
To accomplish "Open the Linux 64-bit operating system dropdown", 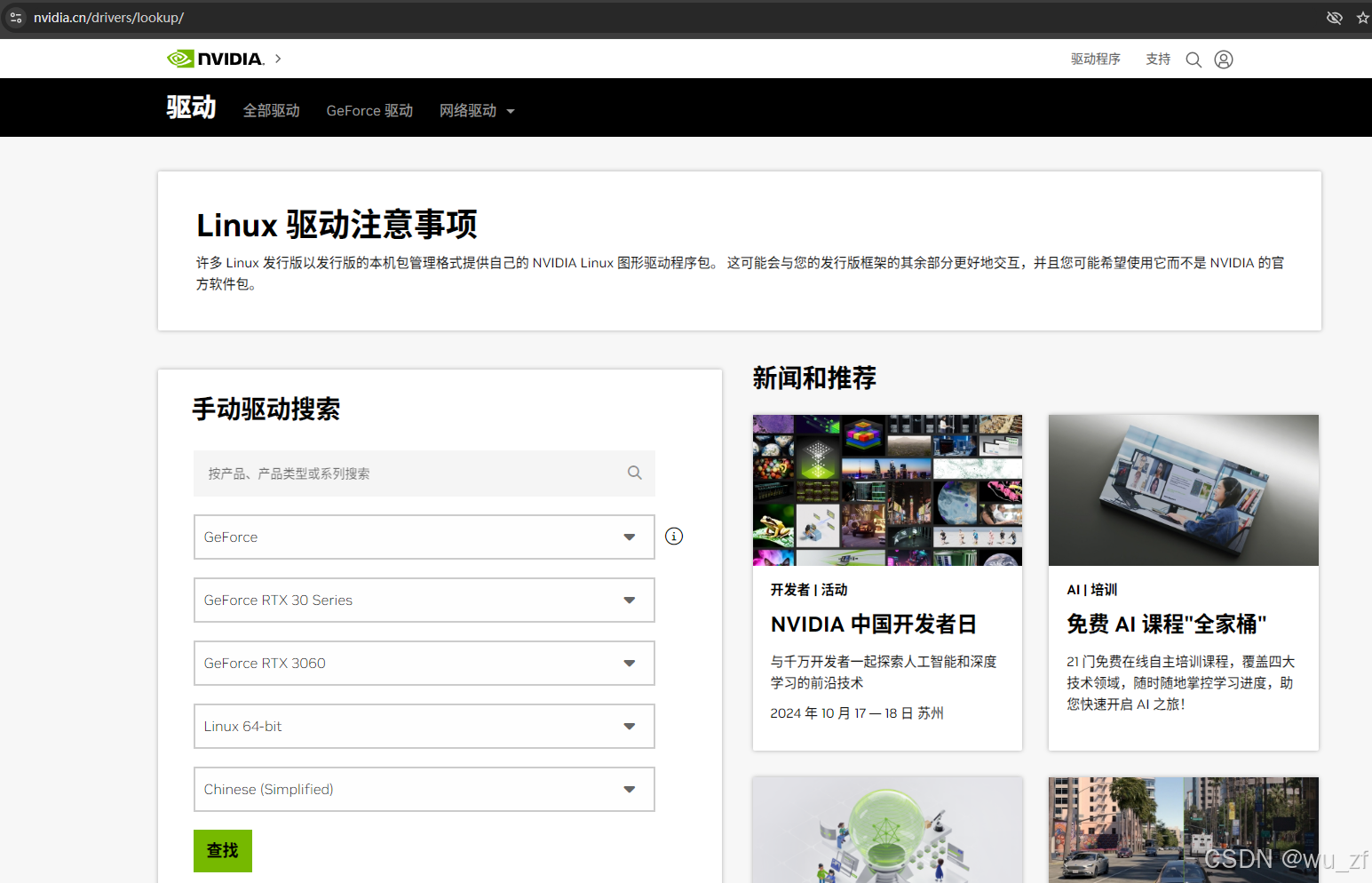I will [629, 726].
